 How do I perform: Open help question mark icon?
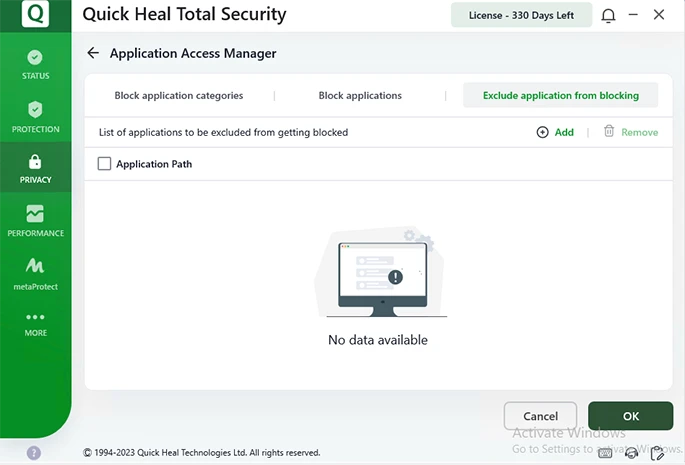pos(34,453)
